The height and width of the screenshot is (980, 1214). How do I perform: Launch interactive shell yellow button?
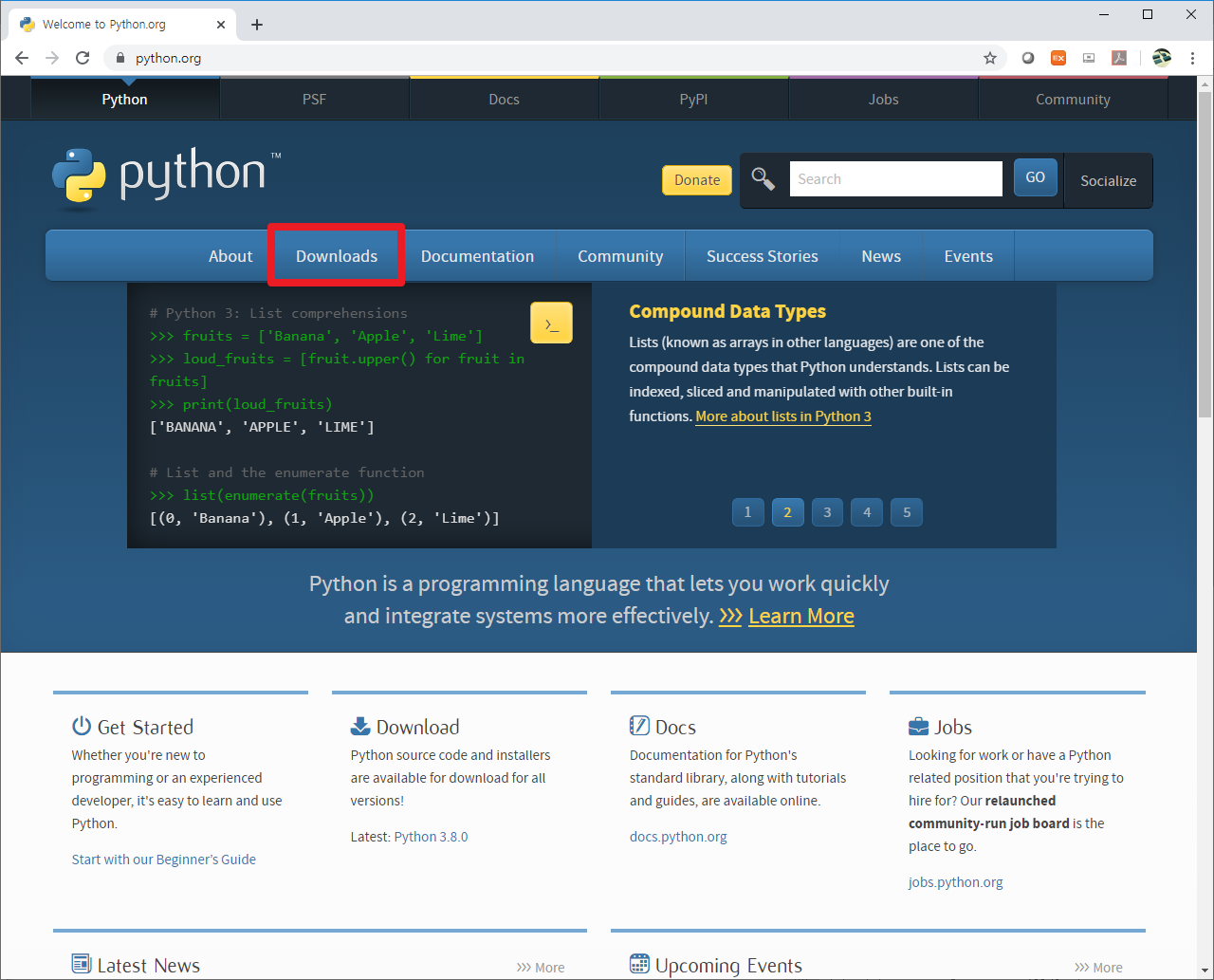pyautogui.click(x=551, y=323)
